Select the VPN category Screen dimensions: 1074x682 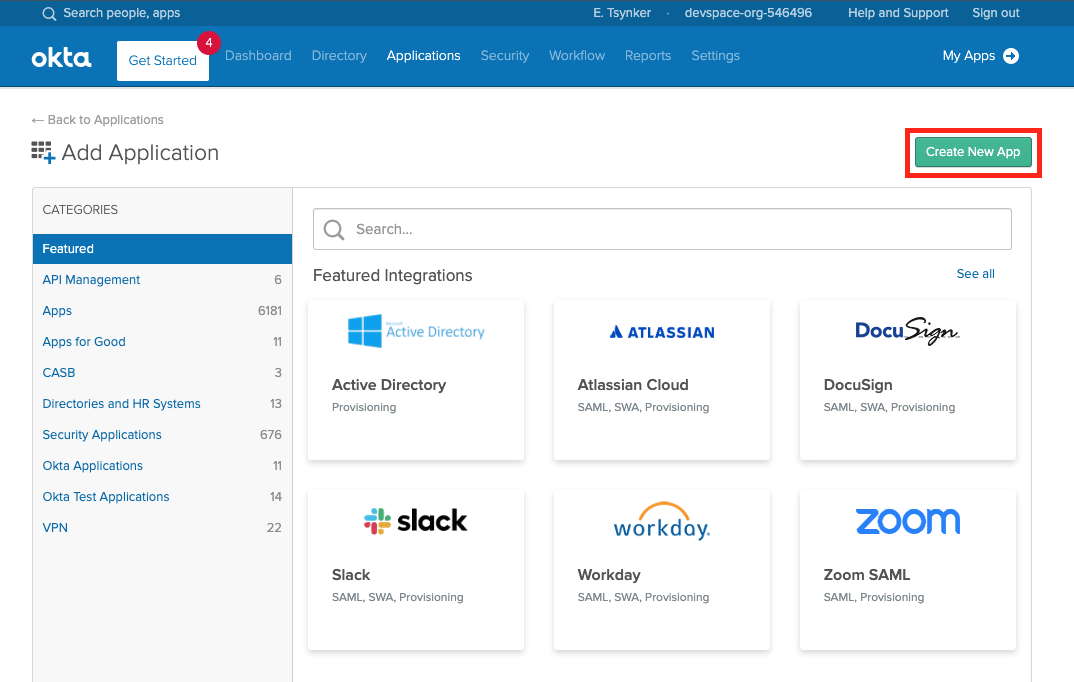click(x=57, y=527)
